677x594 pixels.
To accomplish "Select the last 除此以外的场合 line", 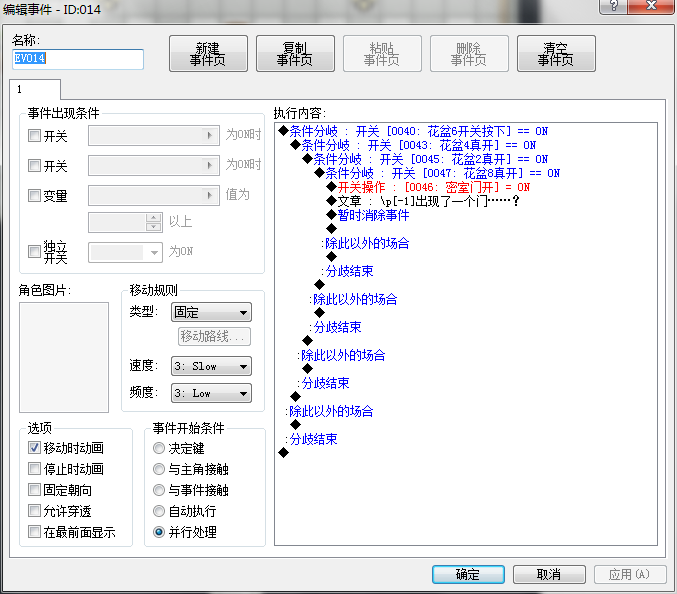I will (x=329, y=411).
